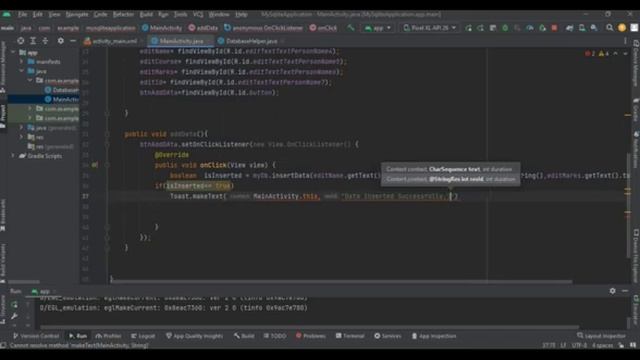Hide the Project panel with minus icon
The width and height of the screenshot is (640, 360).
click(x=73, y=41)
